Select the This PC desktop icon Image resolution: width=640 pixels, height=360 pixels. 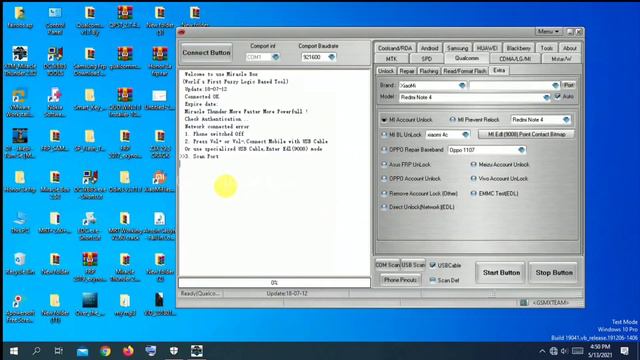click(20, 222)
